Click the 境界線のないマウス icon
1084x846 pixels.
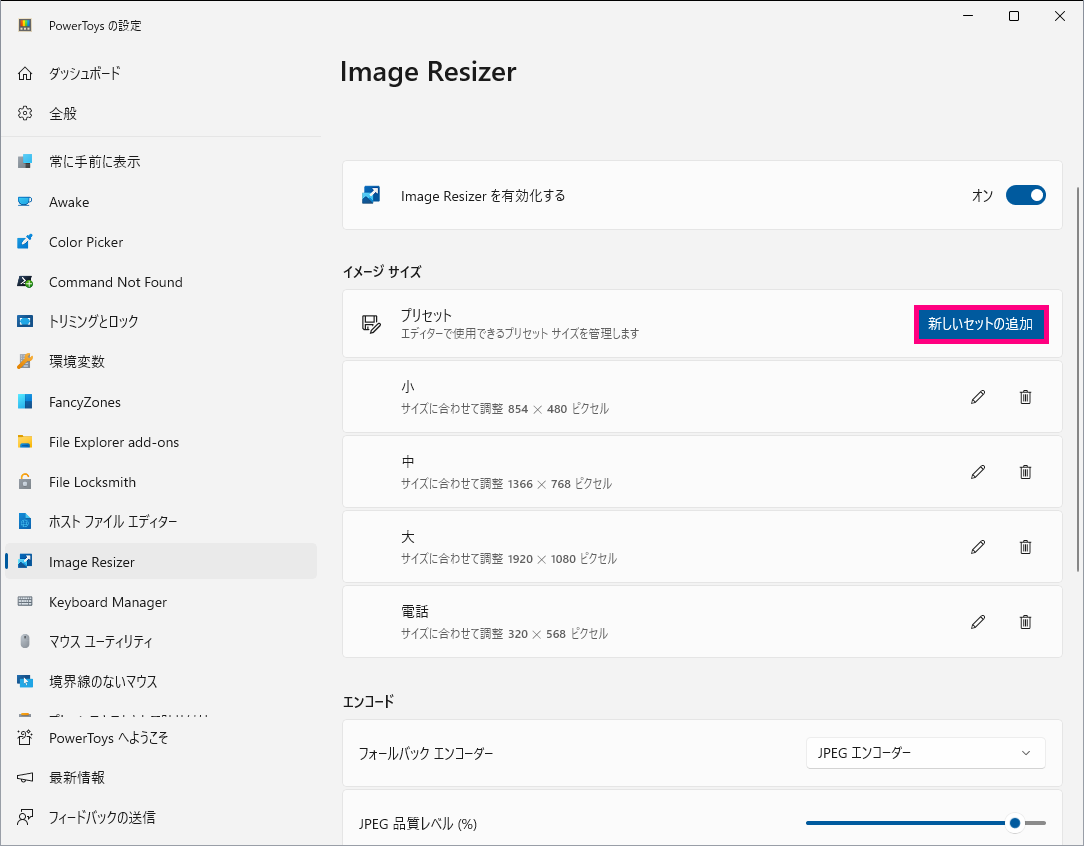point(25,682)
